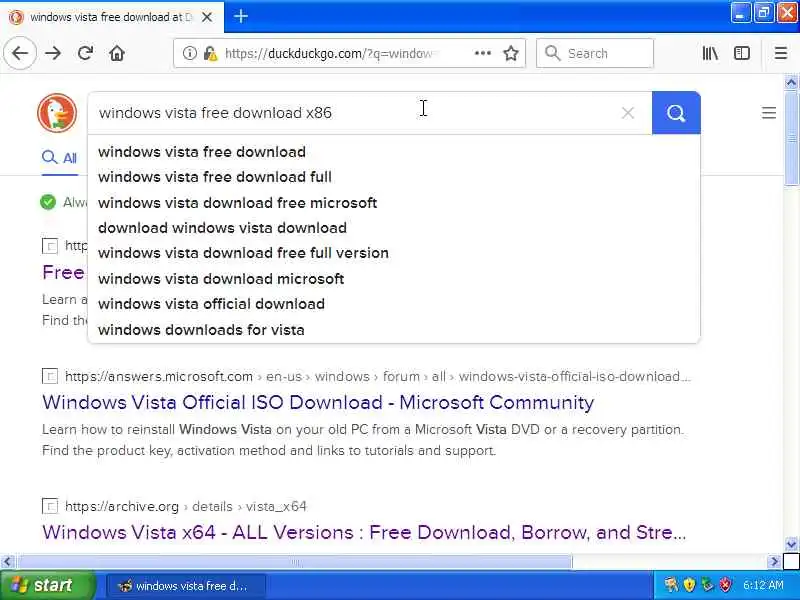This screenshot has height=600, width=800.
Task: Open page actions three-dots menu
Action: click(482, 53)
